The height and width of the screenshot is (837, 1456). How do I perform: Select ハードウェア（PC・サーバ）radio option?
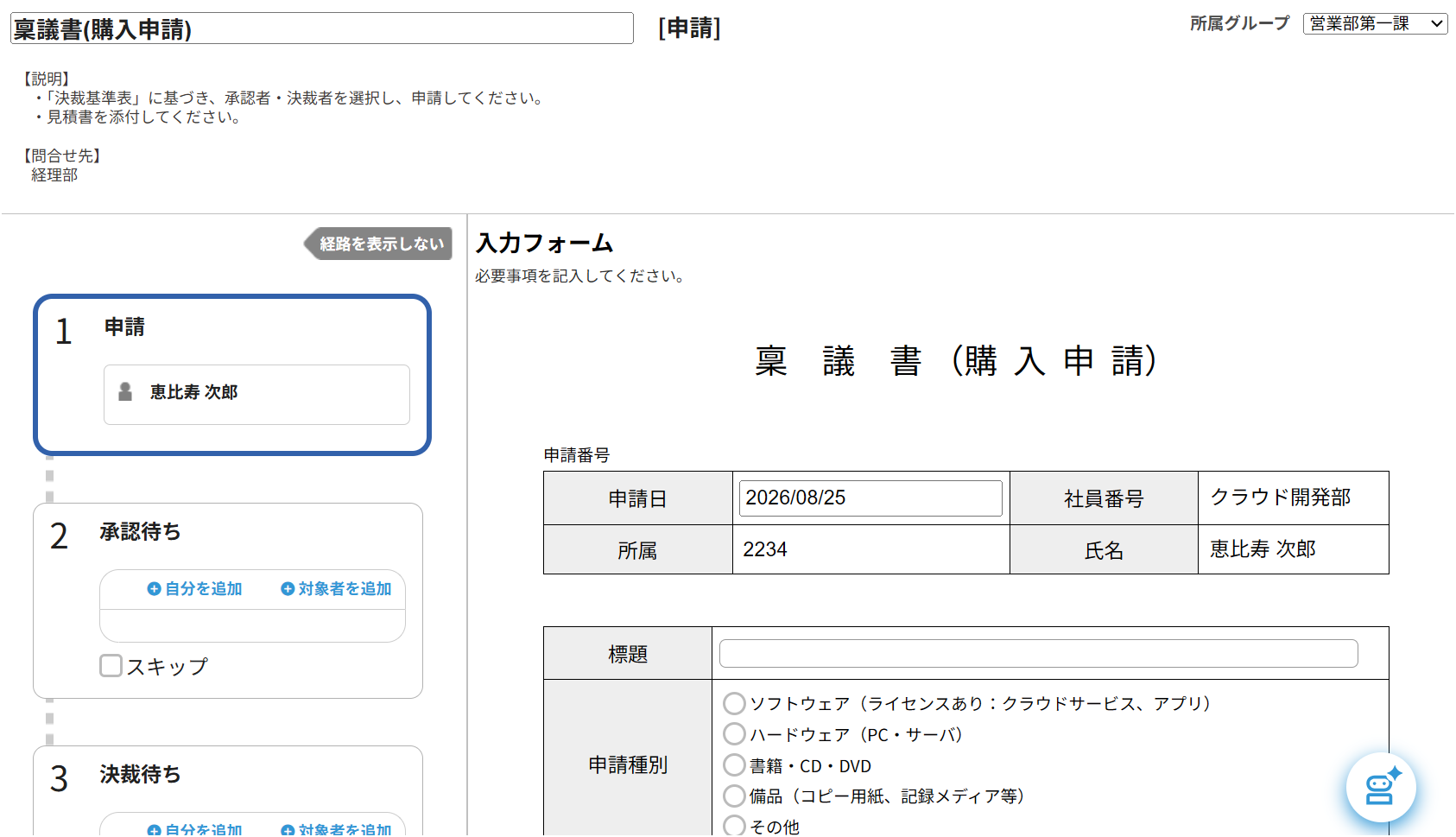(734, 734)
